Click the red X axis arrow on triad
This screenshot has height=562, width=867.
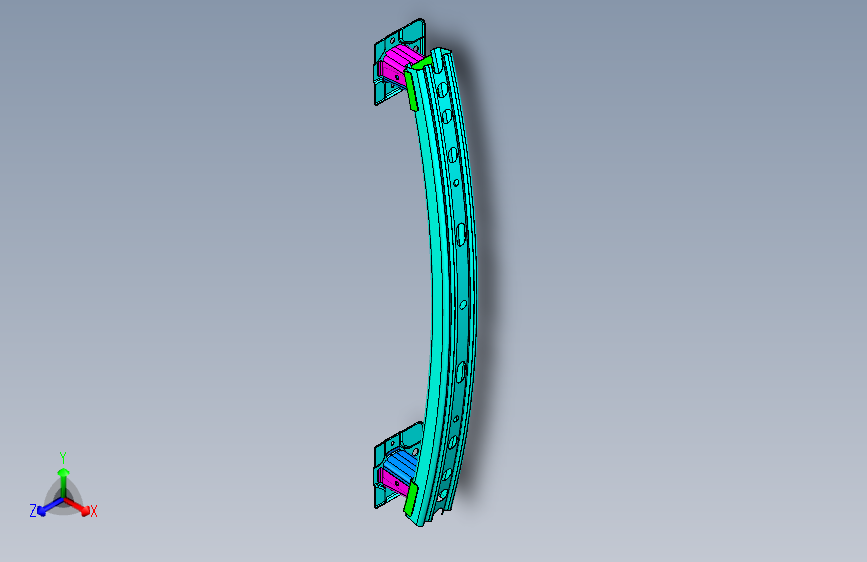point(78,506)
